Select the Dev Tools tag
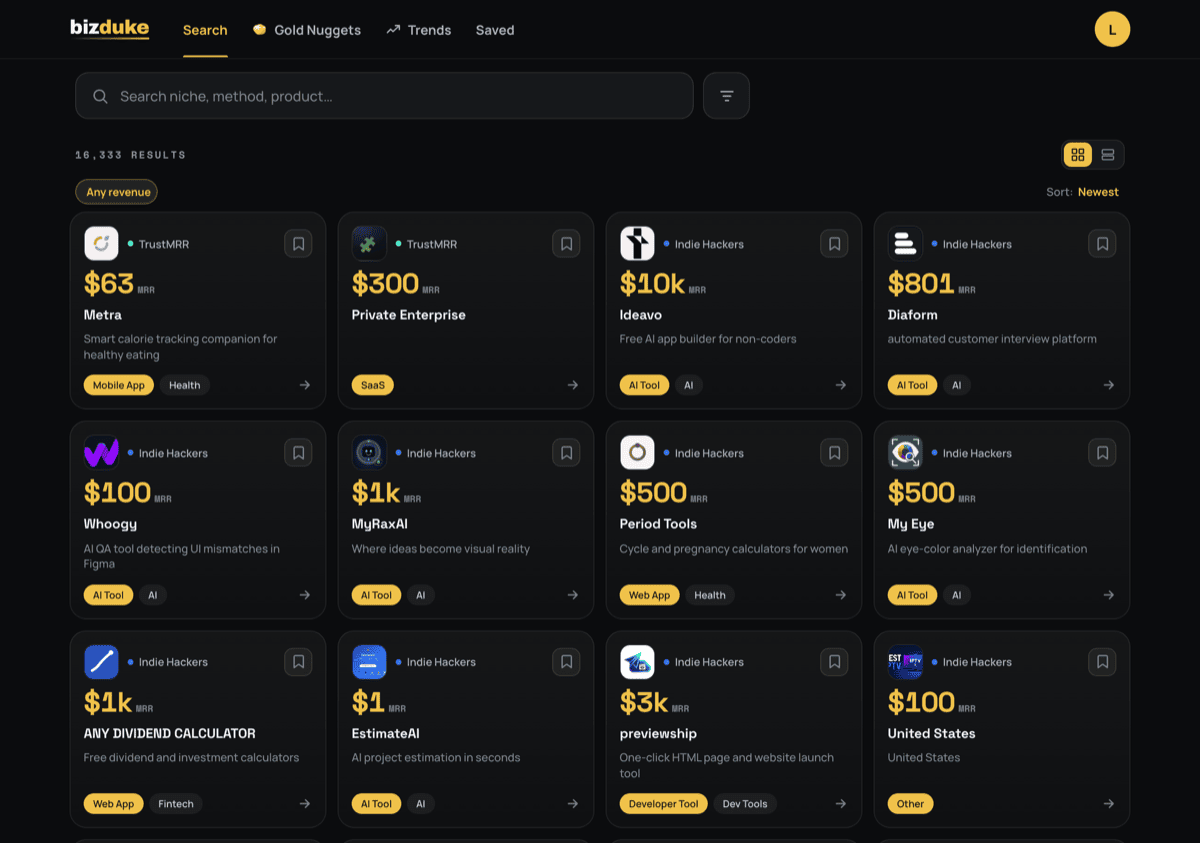1200x843 pixels. [x=745, y=804]
